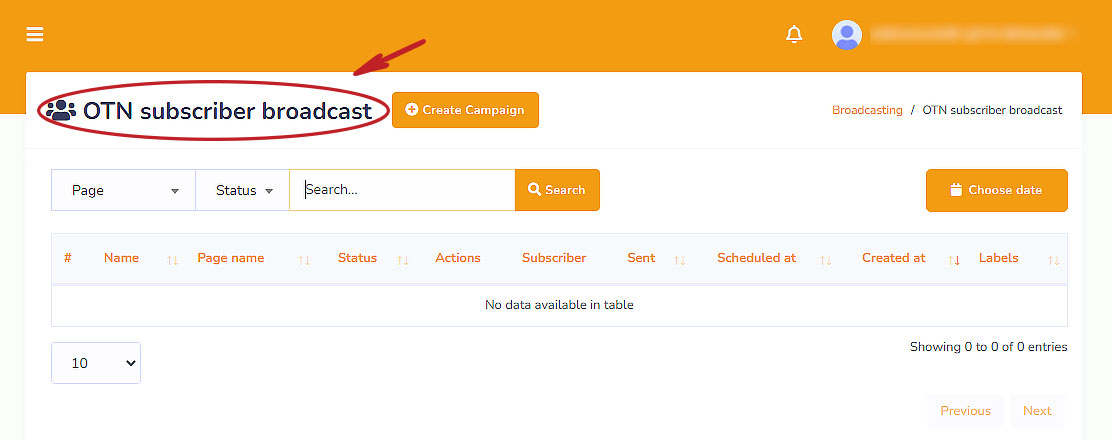Sort by Scheduled at column arrows
This screenshot has height=440, width=1112.
point(825,260)
